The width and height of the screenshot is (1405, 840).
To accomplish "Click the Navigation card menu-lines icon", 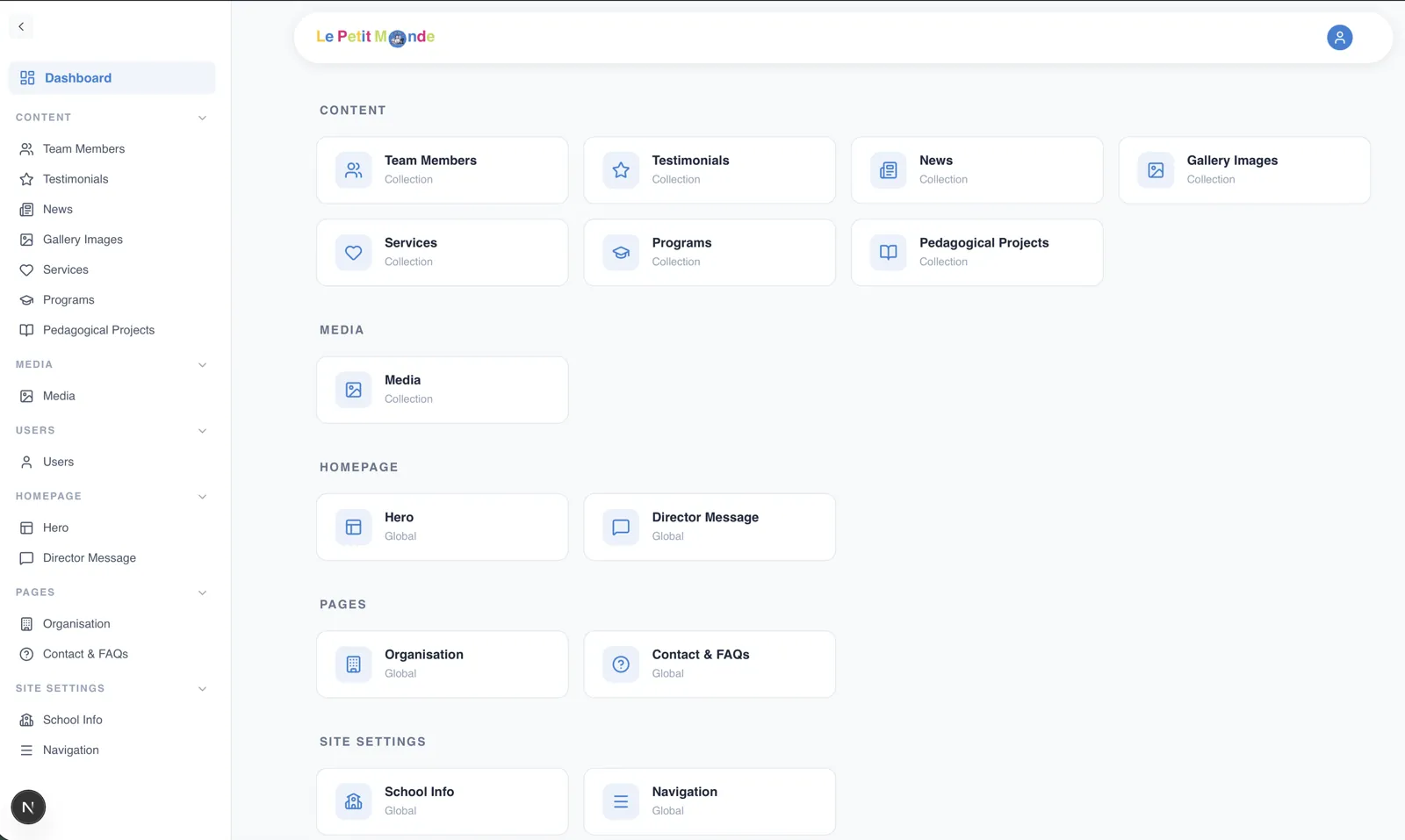I will tap(621, 801).
